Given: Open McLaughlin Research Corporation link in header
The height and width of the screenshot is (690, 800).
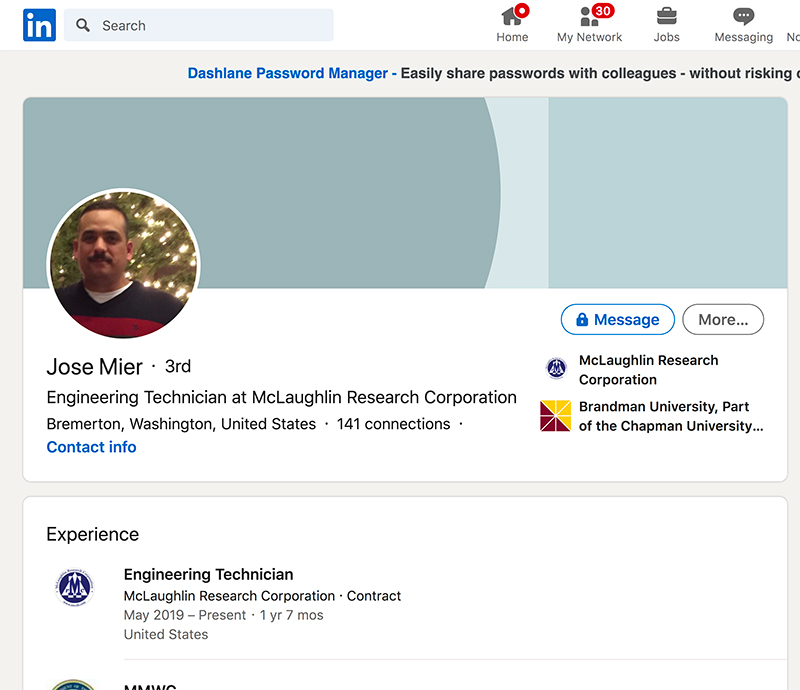Looking at the screenshot, I should (648, 370).
